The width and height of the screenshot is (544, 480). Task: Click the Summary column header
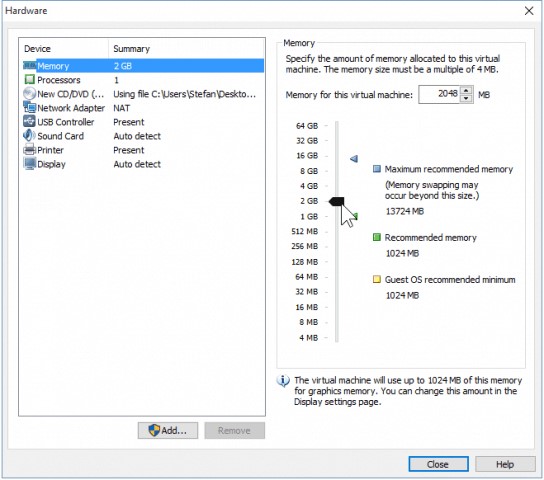tap(186, 49)
